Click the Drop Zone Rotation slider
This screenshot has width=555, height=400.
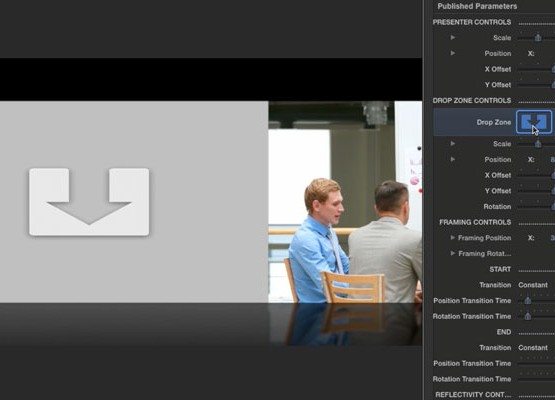[536, 206]
